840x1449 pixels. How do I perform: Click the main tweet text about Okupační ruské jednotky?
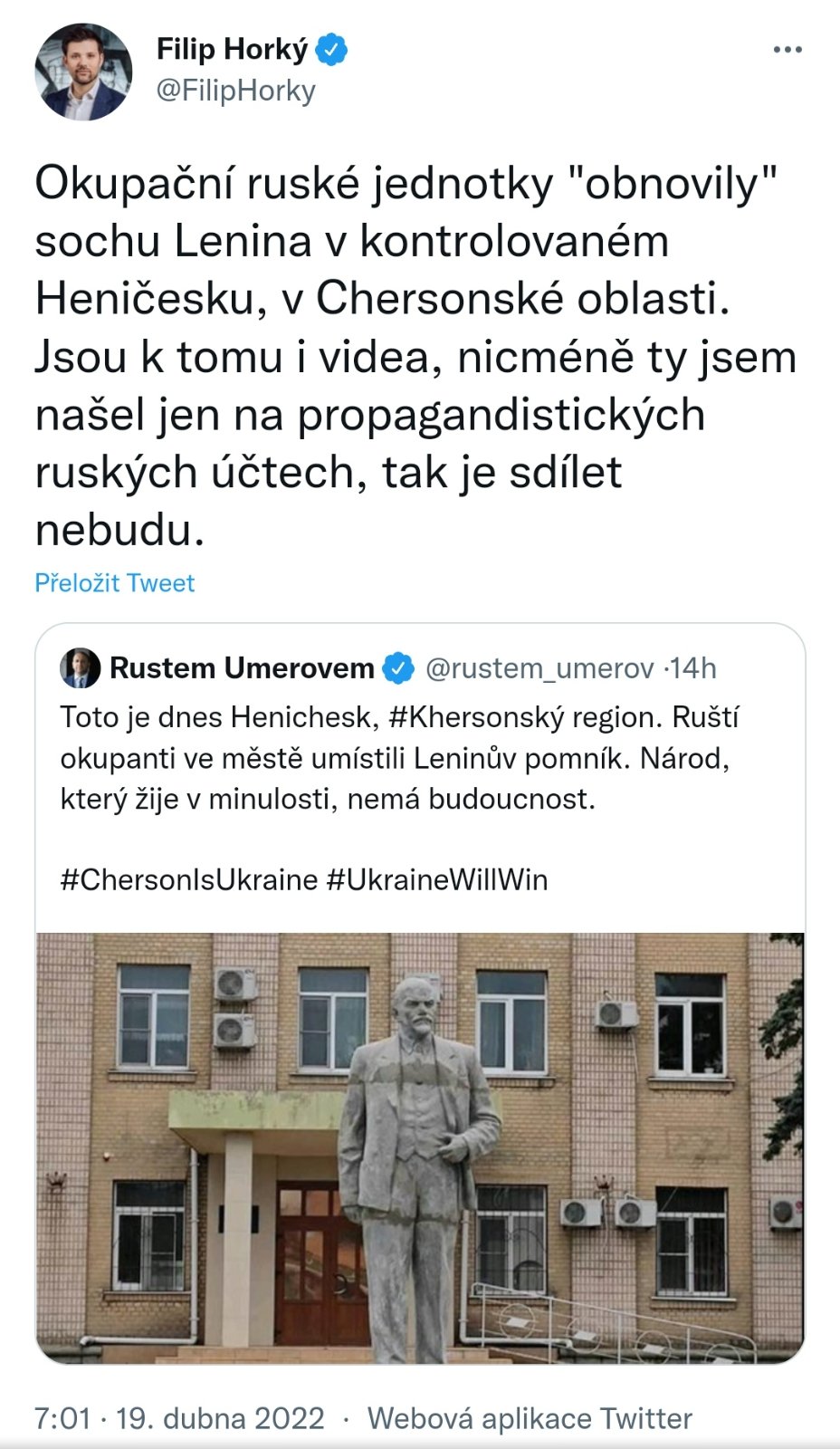coord(416,356)
